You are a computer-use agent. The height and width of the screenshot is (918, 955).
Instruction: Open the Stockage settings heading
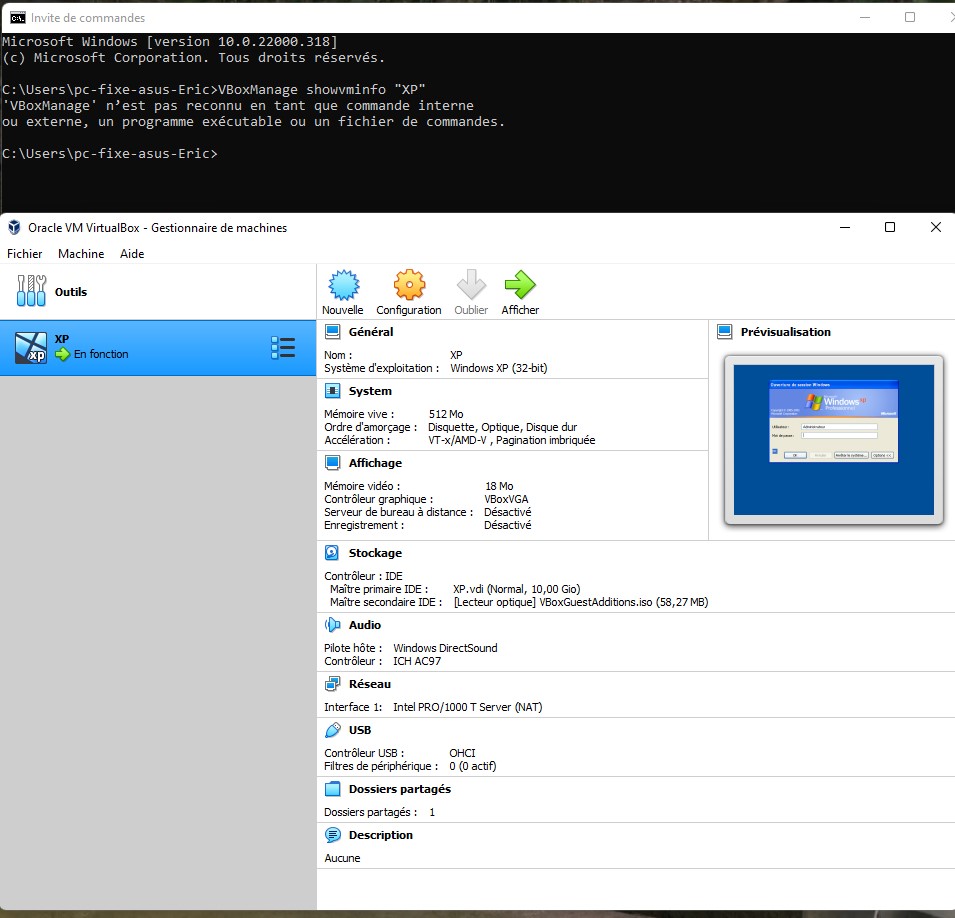[375, 553]
